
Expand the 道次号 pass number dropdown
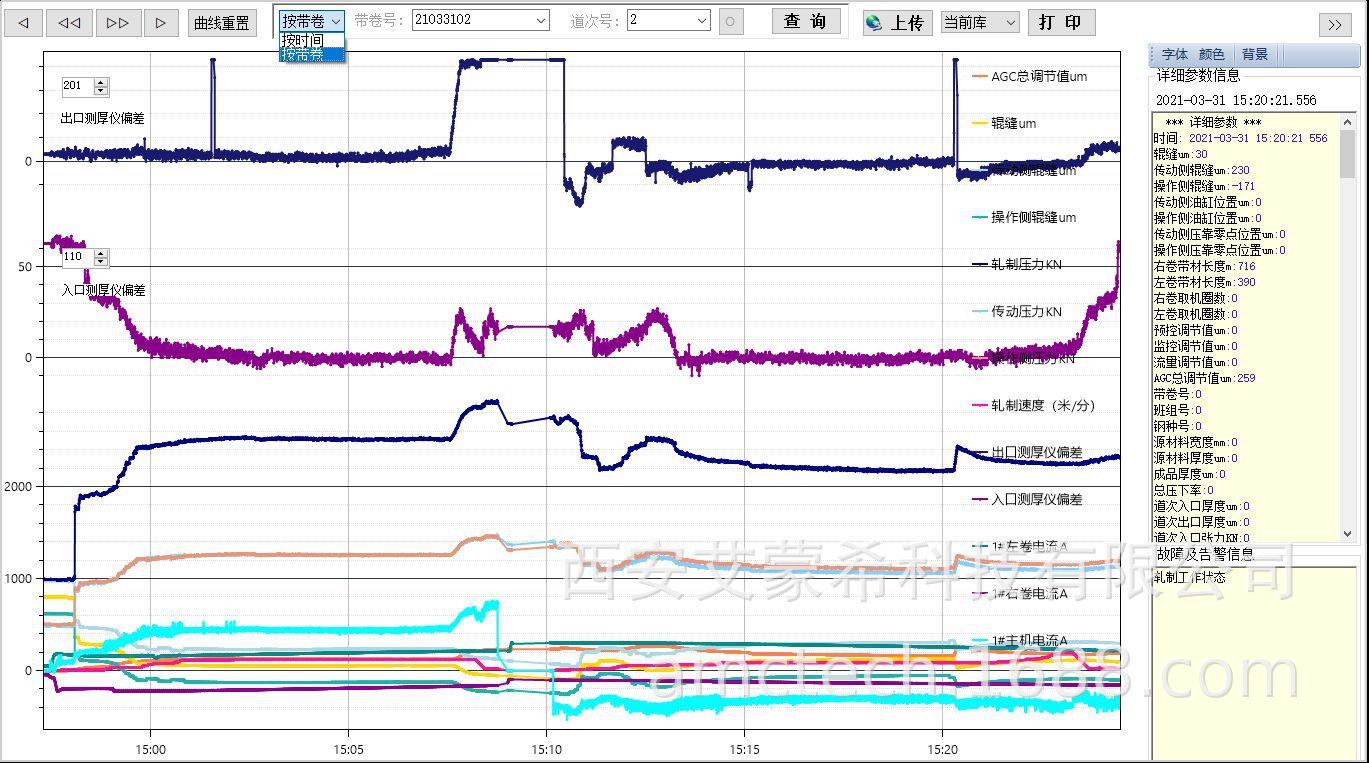[x=701, y=21]
